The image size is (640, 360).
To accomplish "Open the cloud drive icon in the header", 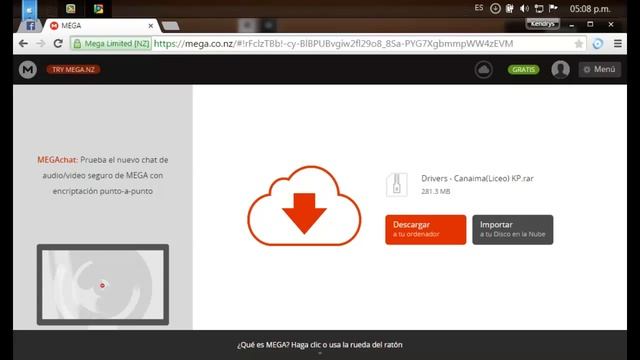I will pyautogui.click(x=484, y=70).
